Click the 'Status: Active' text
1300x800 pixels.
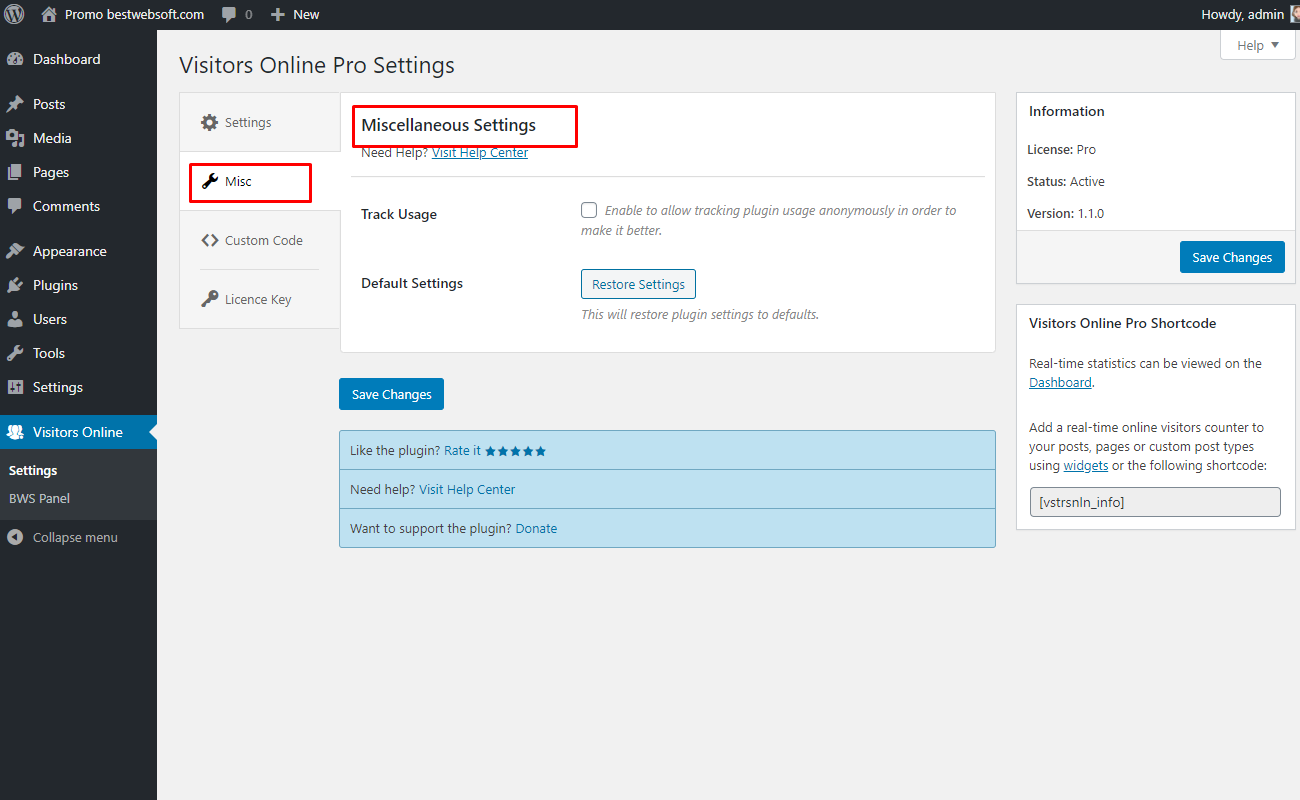point(1066,181)
